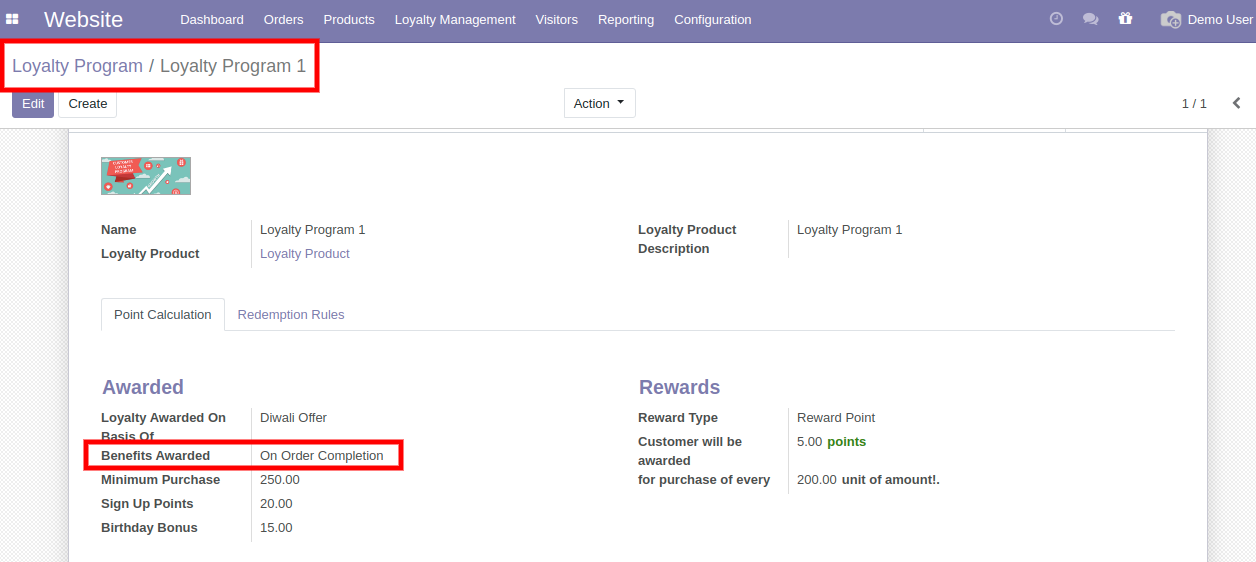The width and height of the screenshot is (1256, 562).
Task: Open the Reporting menu
Action: (626, 19)
